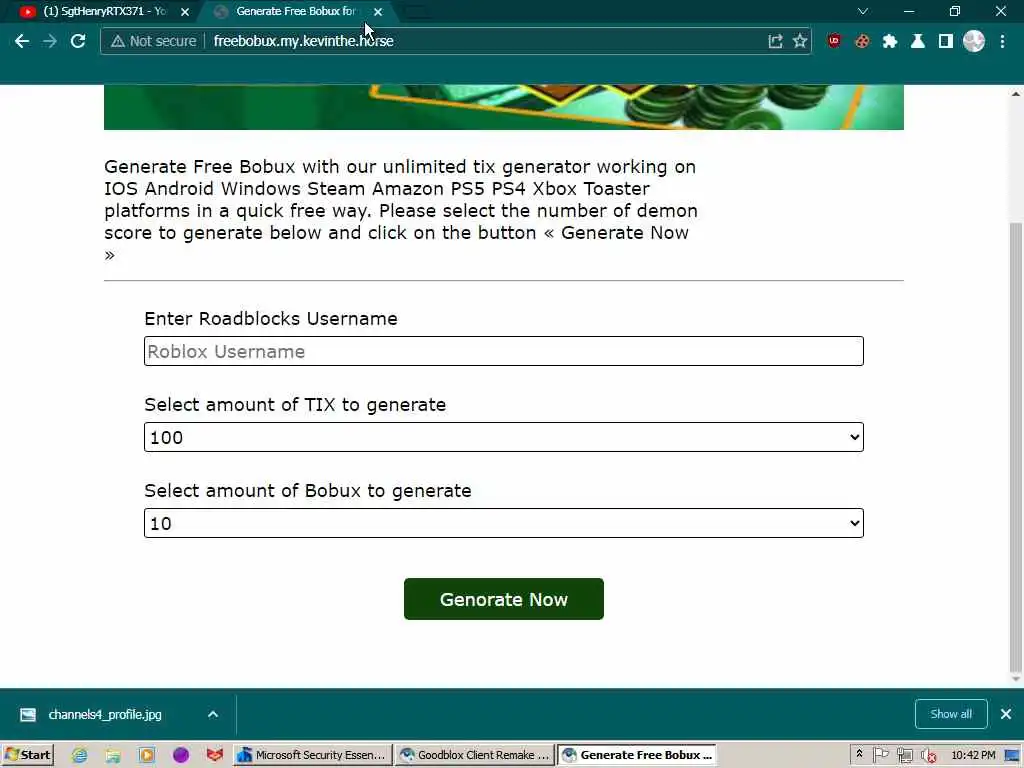1024x768 pixels.
Task: Switch to Goodblox Client Remake window
Action: coord(475,755)
